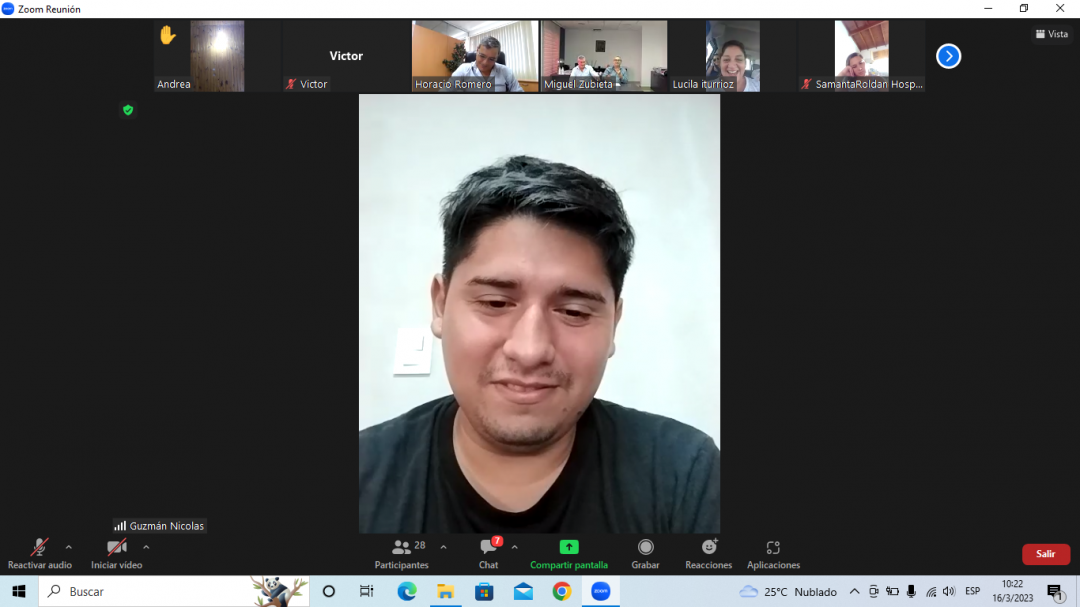Open the Chat panel
Image resolution: width=1080 pixels, height=607 pixels.
489,554
